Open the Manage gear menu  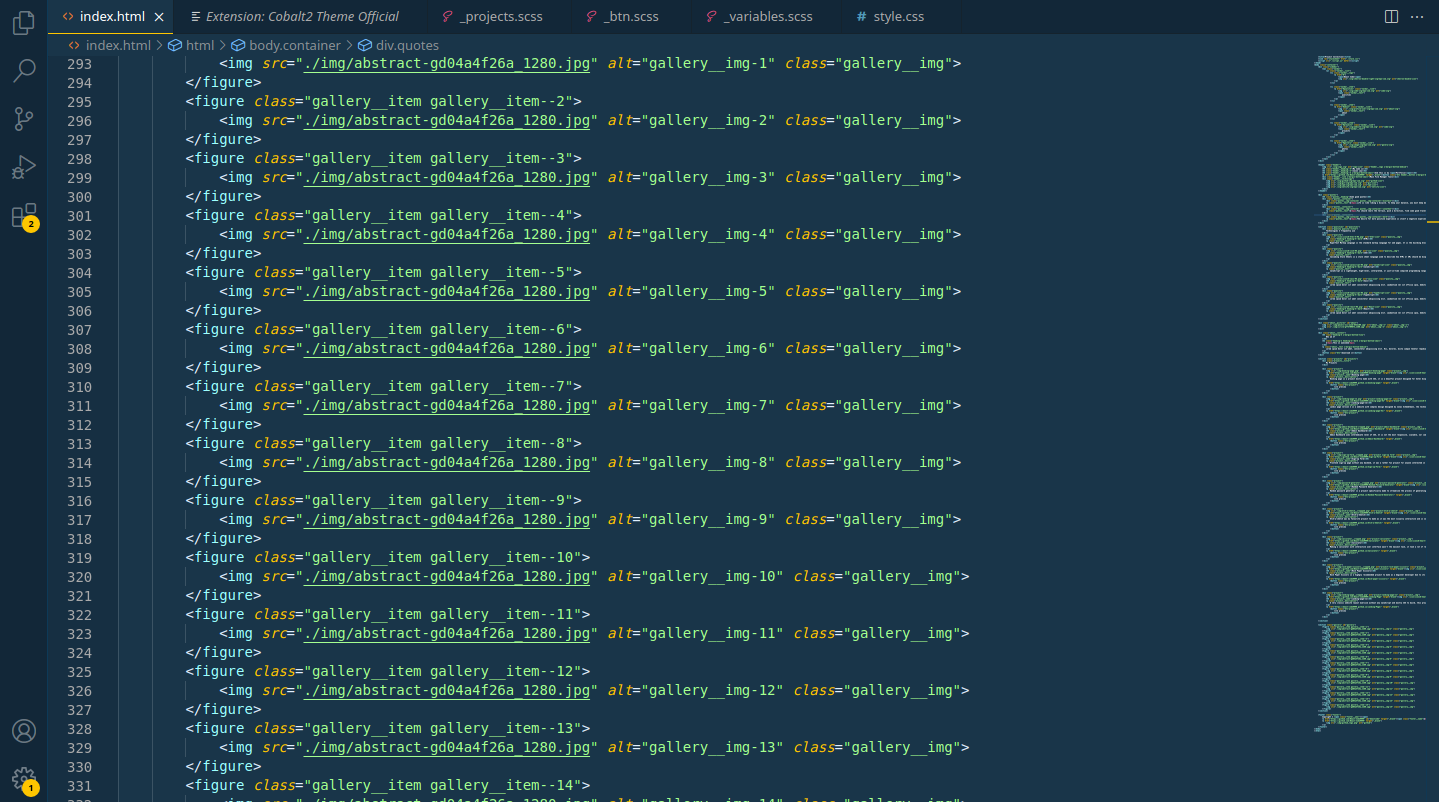[24, 779]
